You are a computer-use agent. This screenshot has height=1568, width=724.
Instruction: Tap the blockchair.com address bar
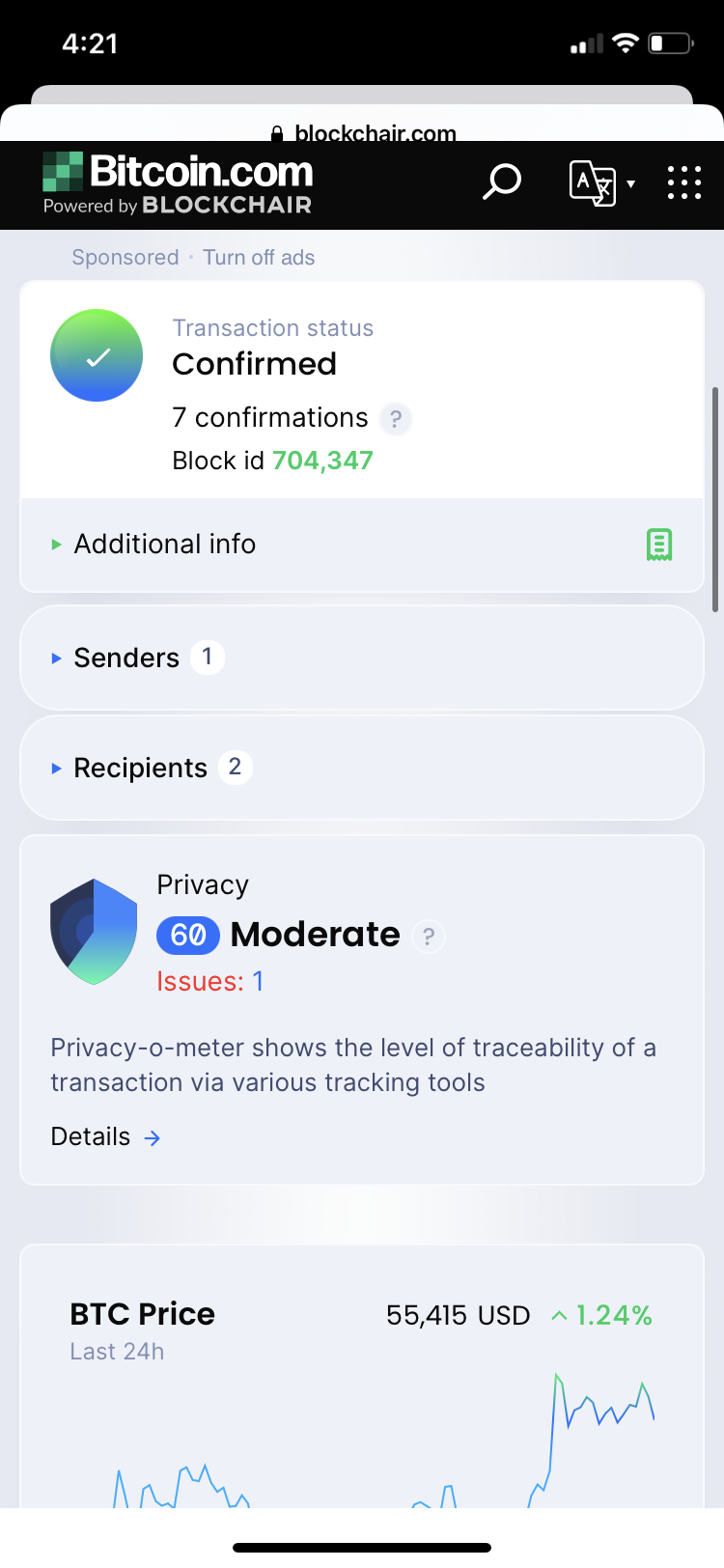(x=363, y=133)
